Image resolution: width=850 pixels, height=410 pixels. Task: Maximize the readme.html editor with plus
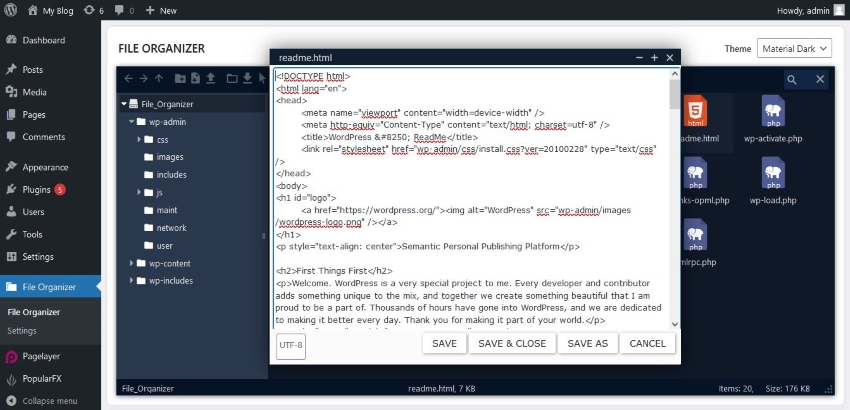(x=654, y=57)
